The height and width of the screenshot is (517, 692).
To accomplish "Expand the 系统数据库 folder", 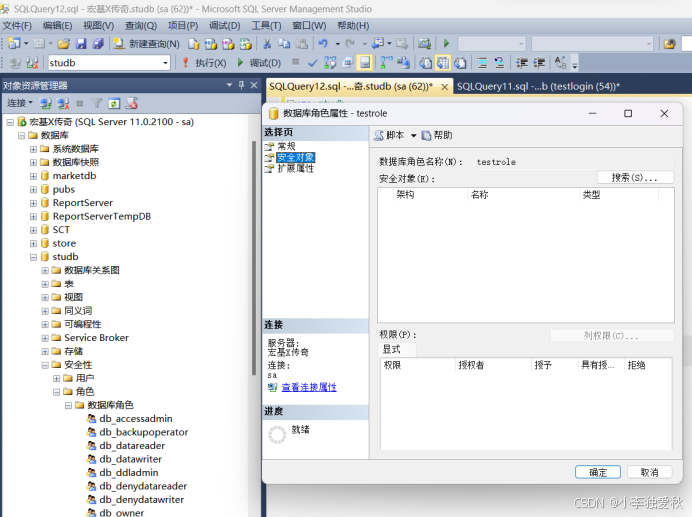I will [34, 149].
